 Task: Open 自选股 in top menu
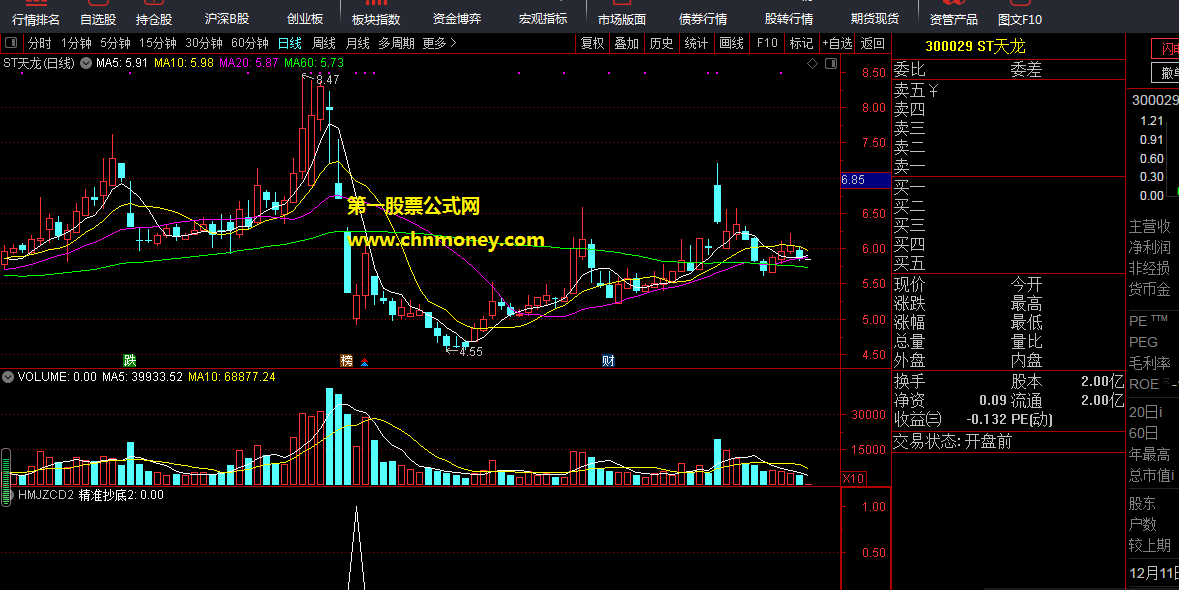coord(99,20)
